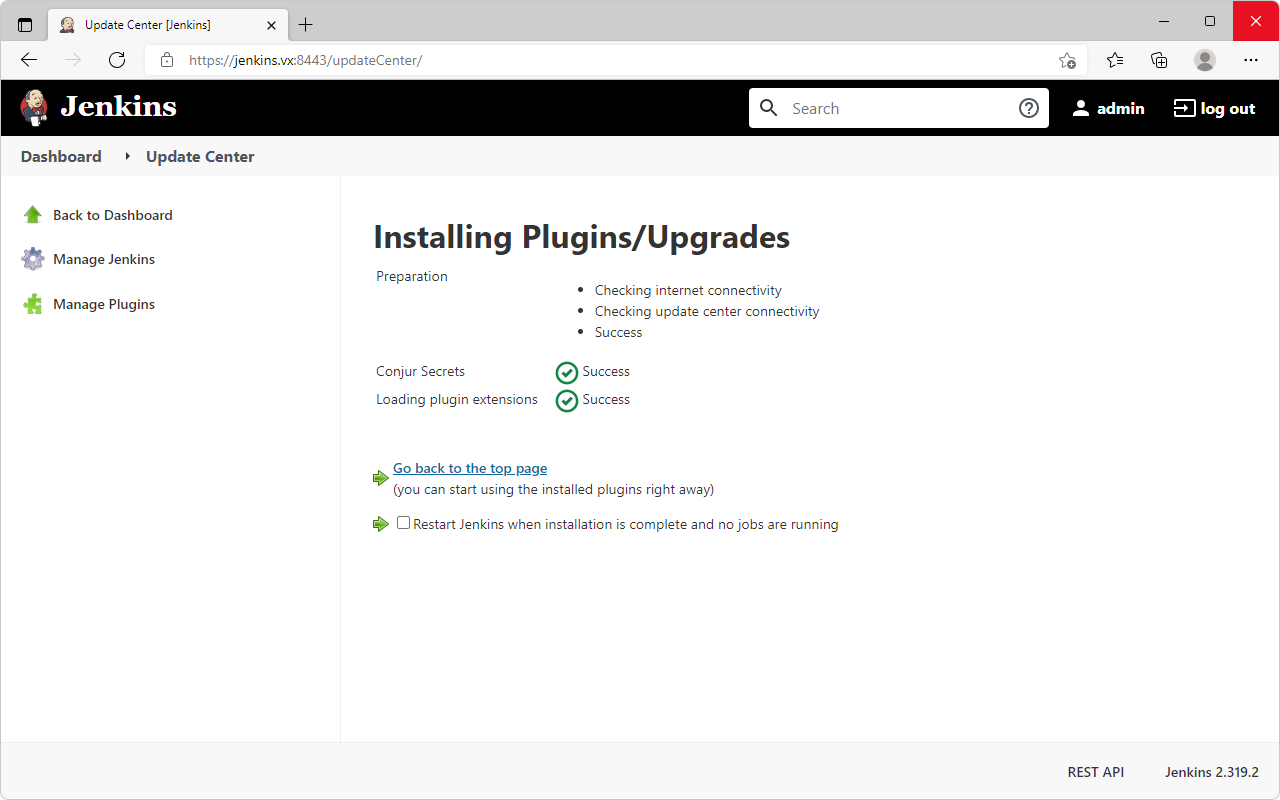Expand the Dashboard breadcrumb arrow
The height and width of the screenshot is (800, 1280).
click(x=127, y=156)
